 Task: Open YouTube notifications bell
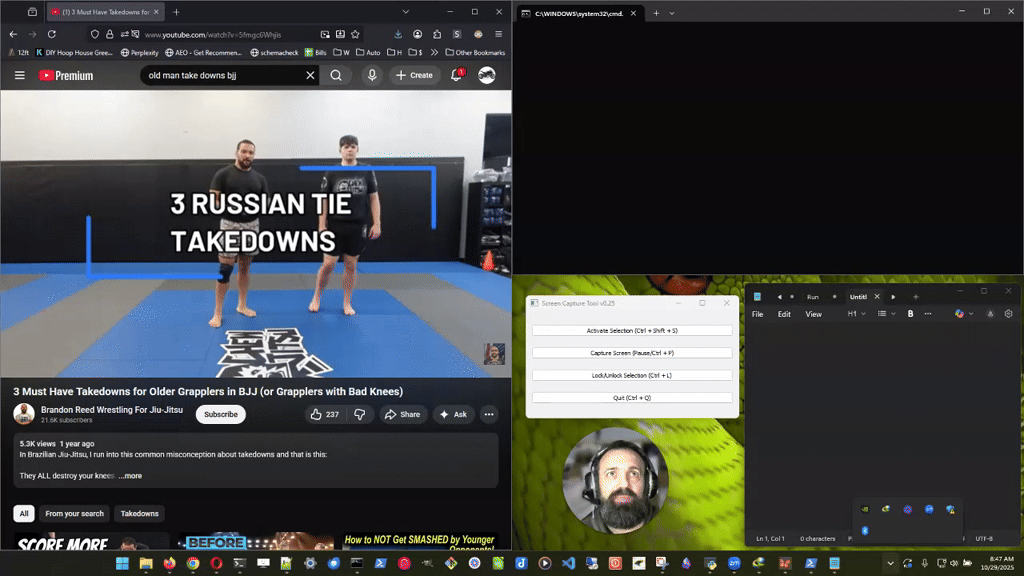tap(456, 75)
